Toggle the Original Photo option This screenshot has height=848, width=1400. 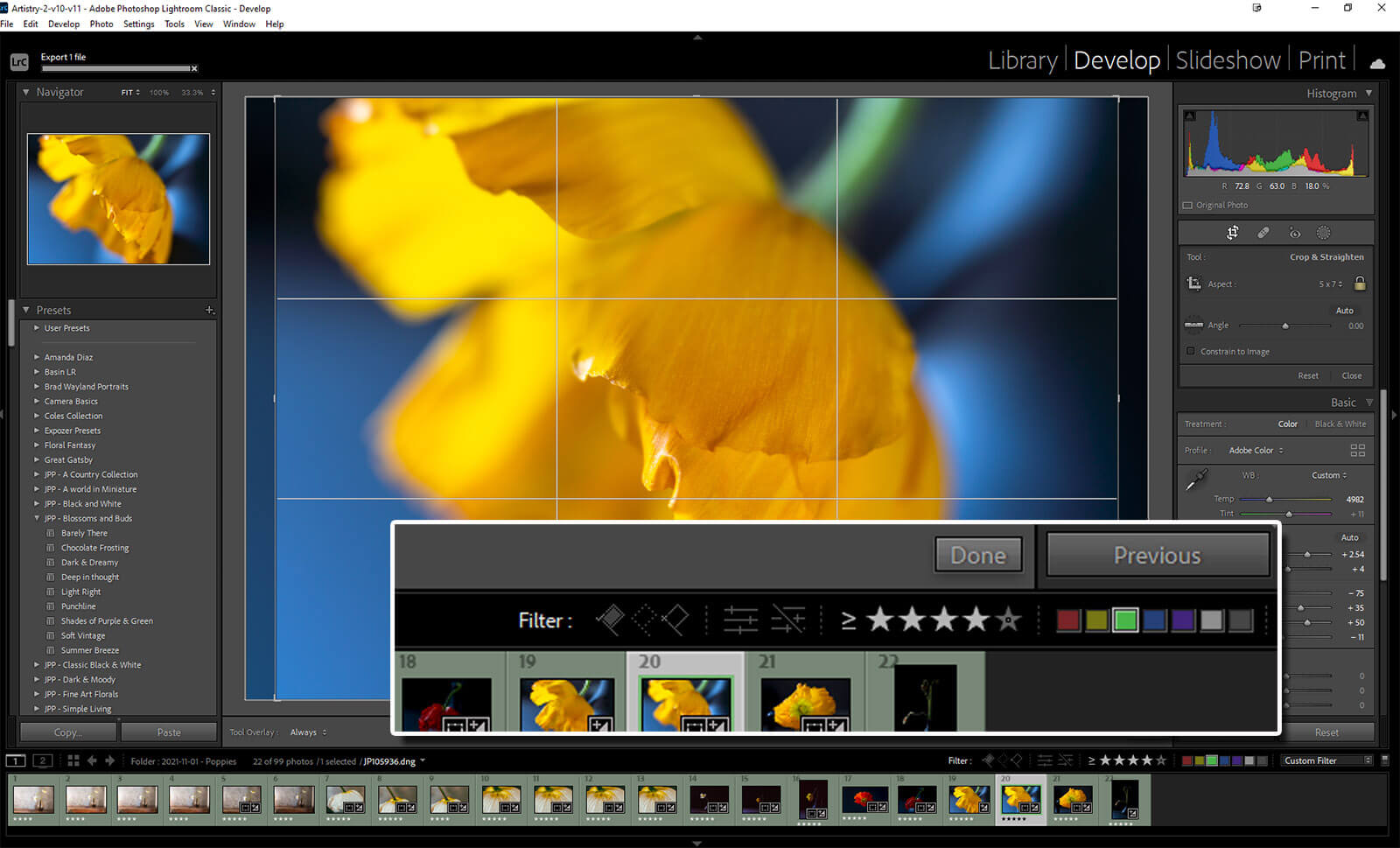pyautogui.click(x=1187, y=205)
